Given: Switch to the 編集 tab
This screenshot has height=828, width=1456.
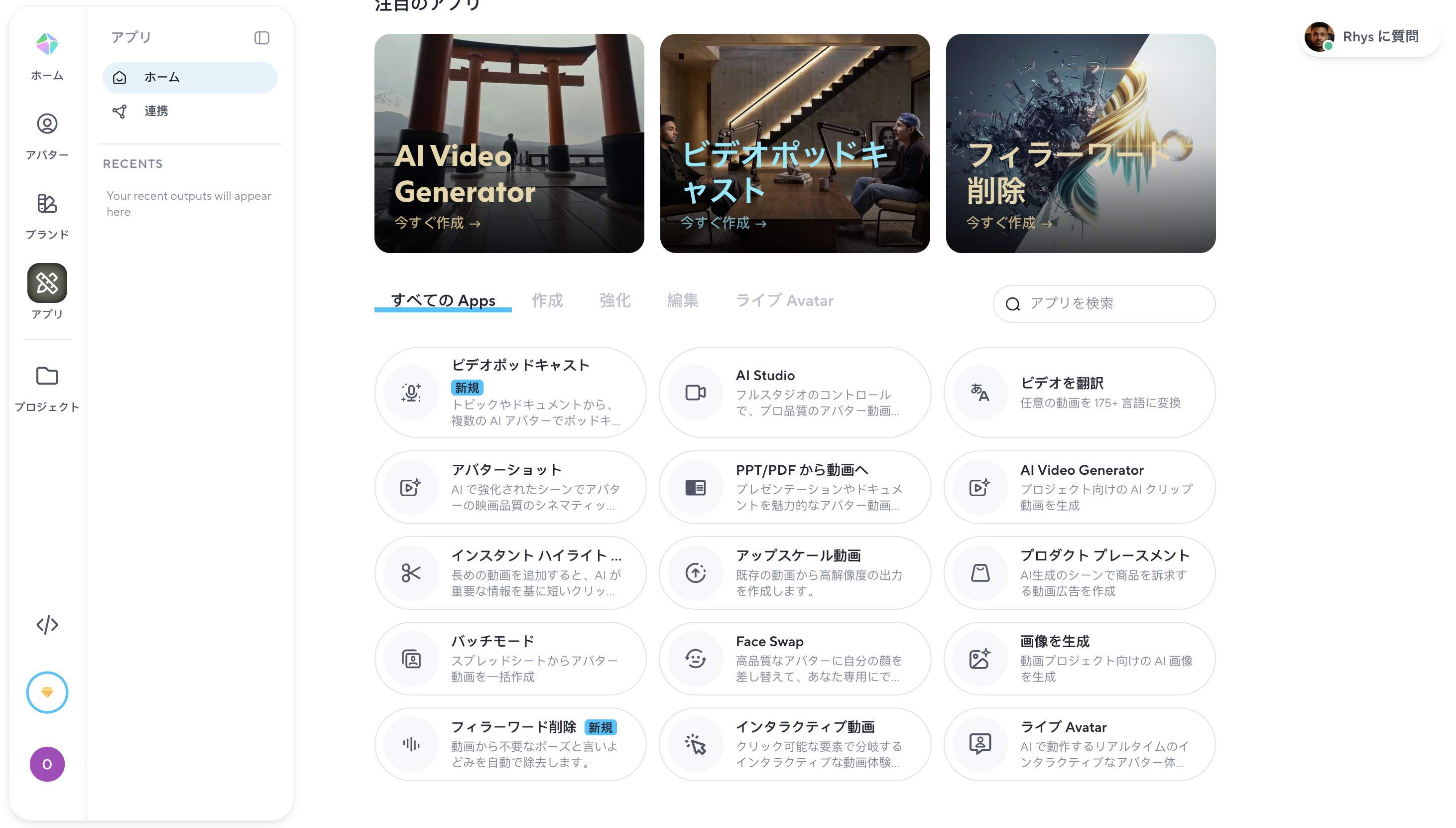Looking at the screenshot, I should pos(683,300).
